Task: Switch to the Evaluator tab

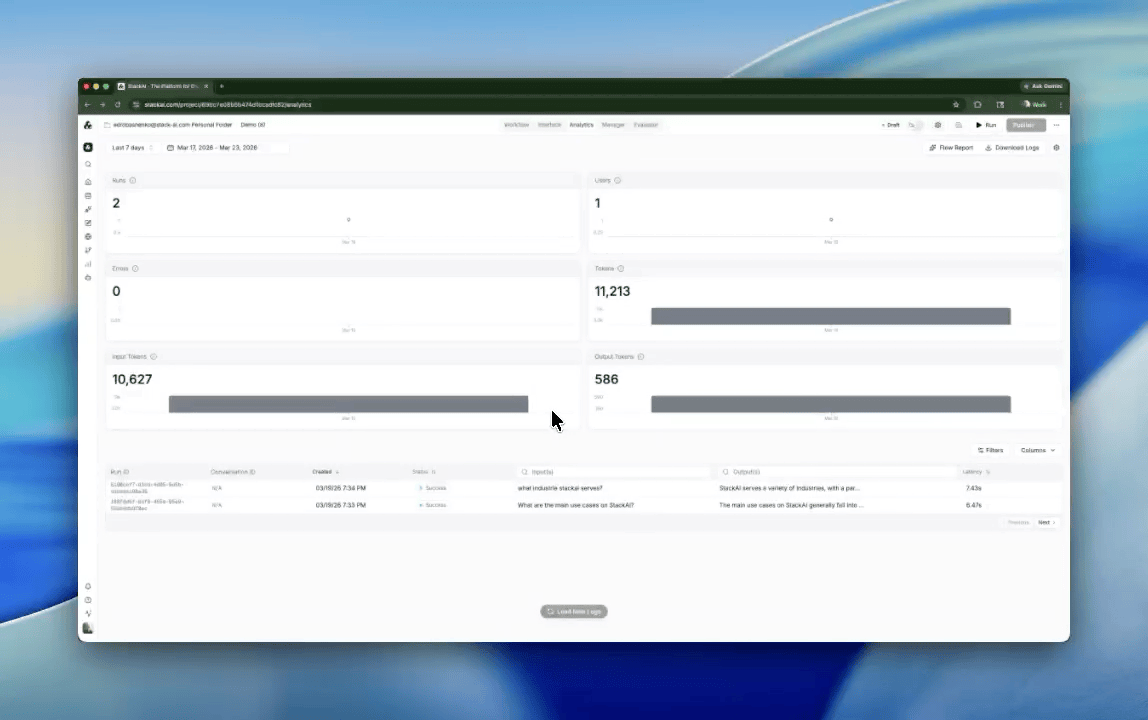Action: pyautogui.click(x=646, y=125)
